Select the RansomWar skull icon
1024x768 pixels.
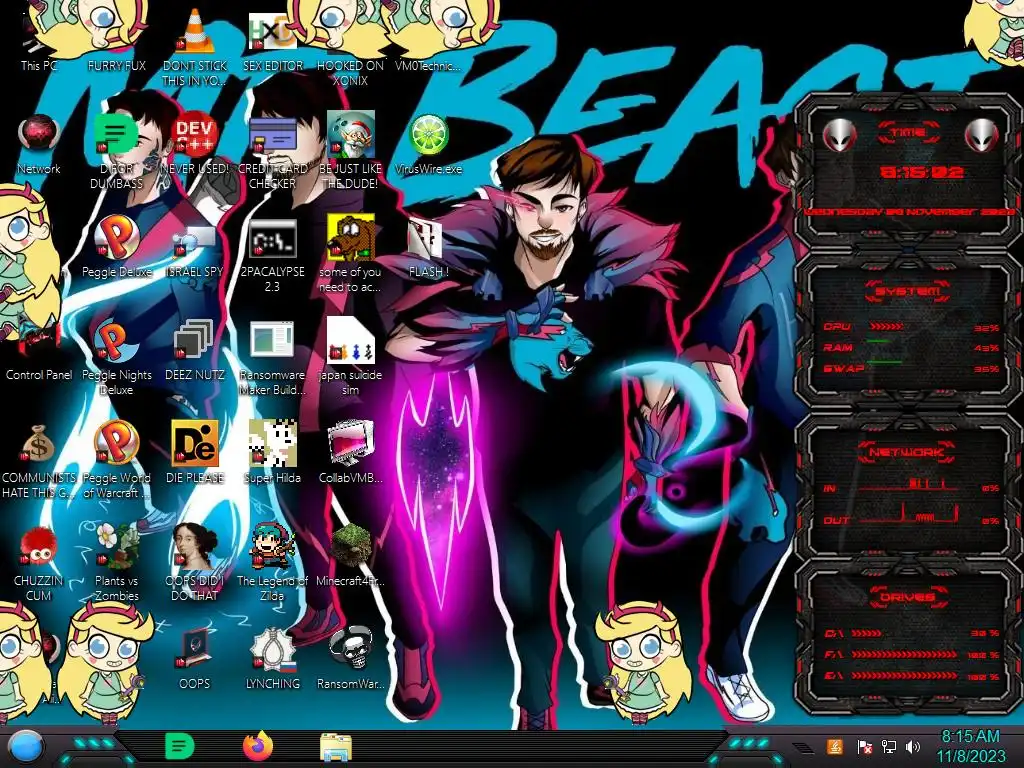[x=350, y=658]
